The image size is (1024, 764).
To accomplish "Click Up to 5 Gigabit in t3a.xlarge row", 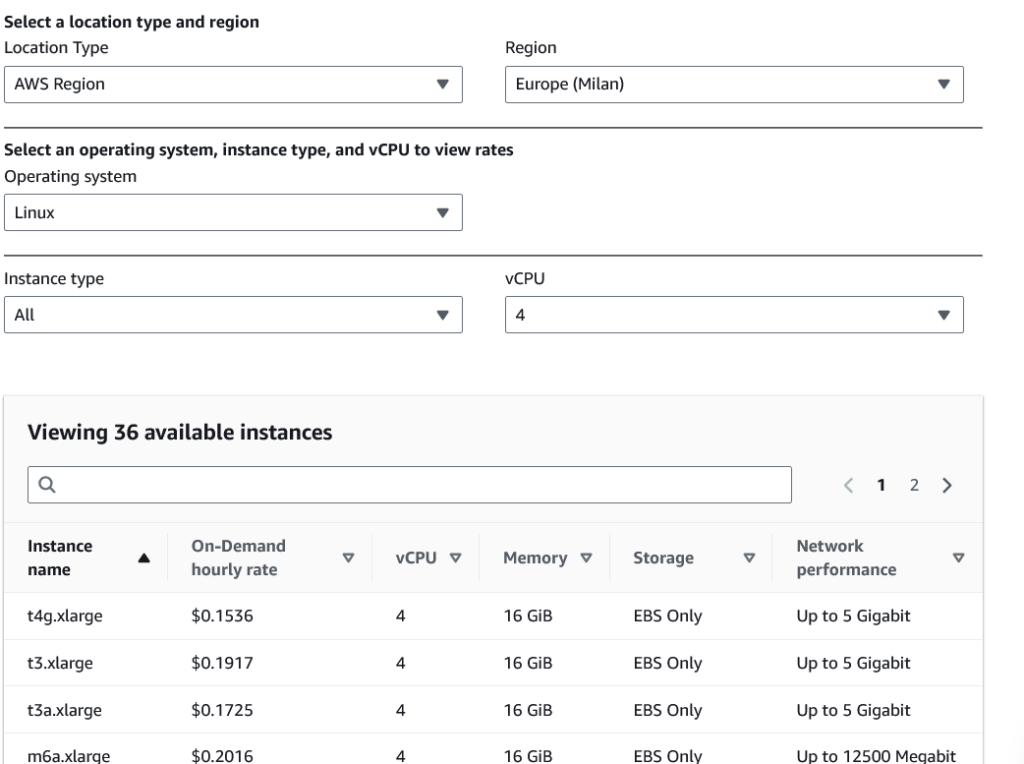I will (853, 710).
